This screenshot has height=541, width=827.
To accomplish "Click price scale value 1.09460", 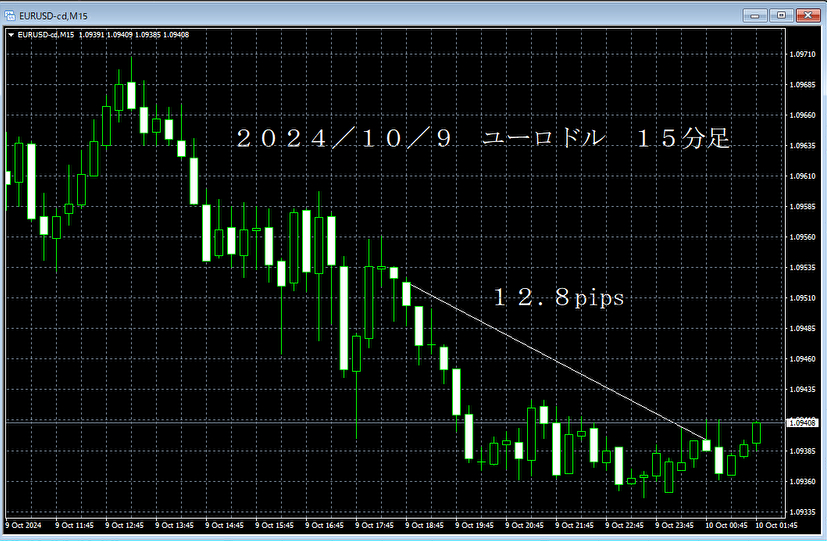I will [802, 359].
